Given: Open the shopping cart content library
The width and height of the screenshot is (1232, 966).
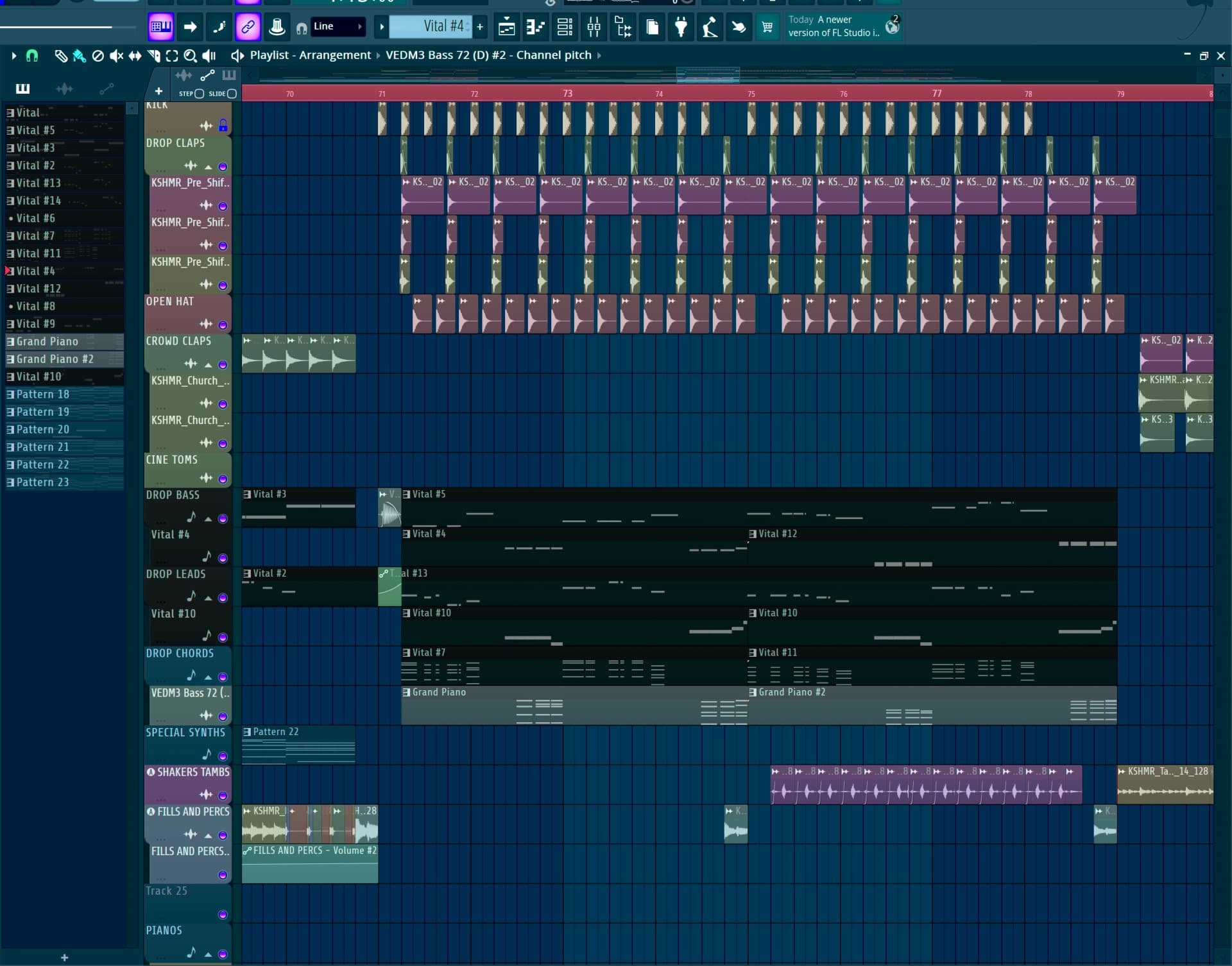Looking at the screenshot, I should pos(767,27).
